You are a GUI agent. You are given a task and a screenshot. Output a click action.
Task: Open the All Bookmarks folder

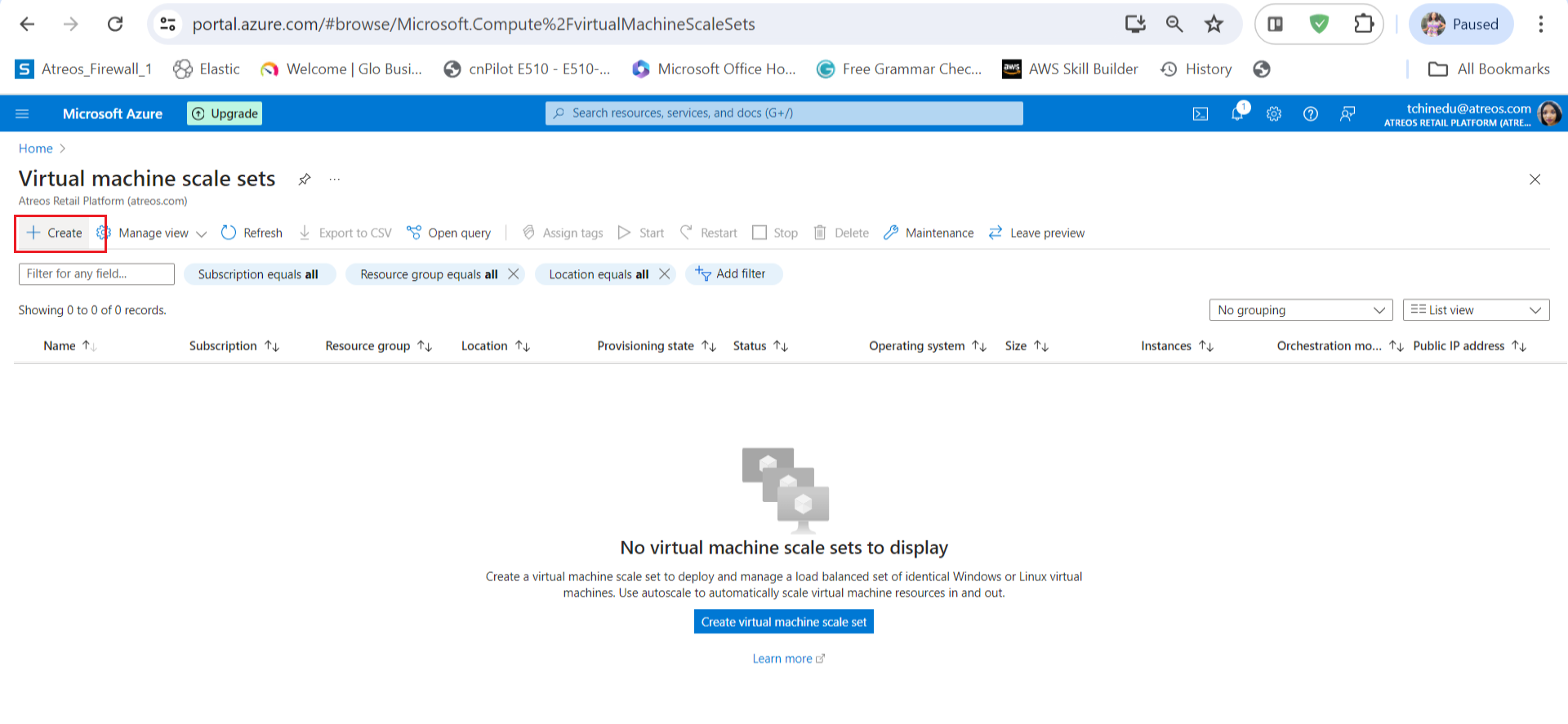[1489, 69]
